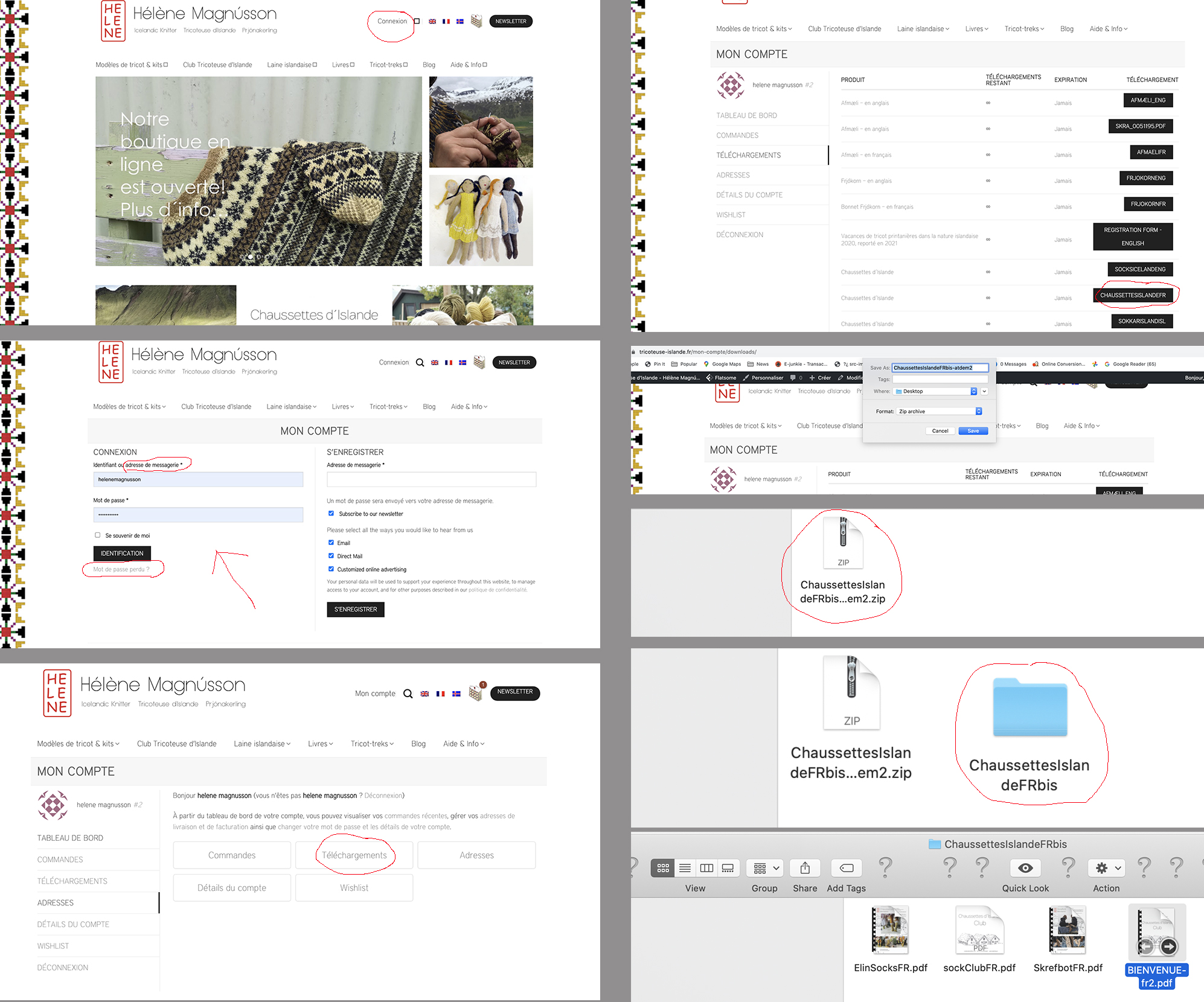Image resolution: width=1204 pixels, height=1002 pixels.
Task: Download CHAUSSETTESISLANDEFR file
Action: click(1133, 295)
